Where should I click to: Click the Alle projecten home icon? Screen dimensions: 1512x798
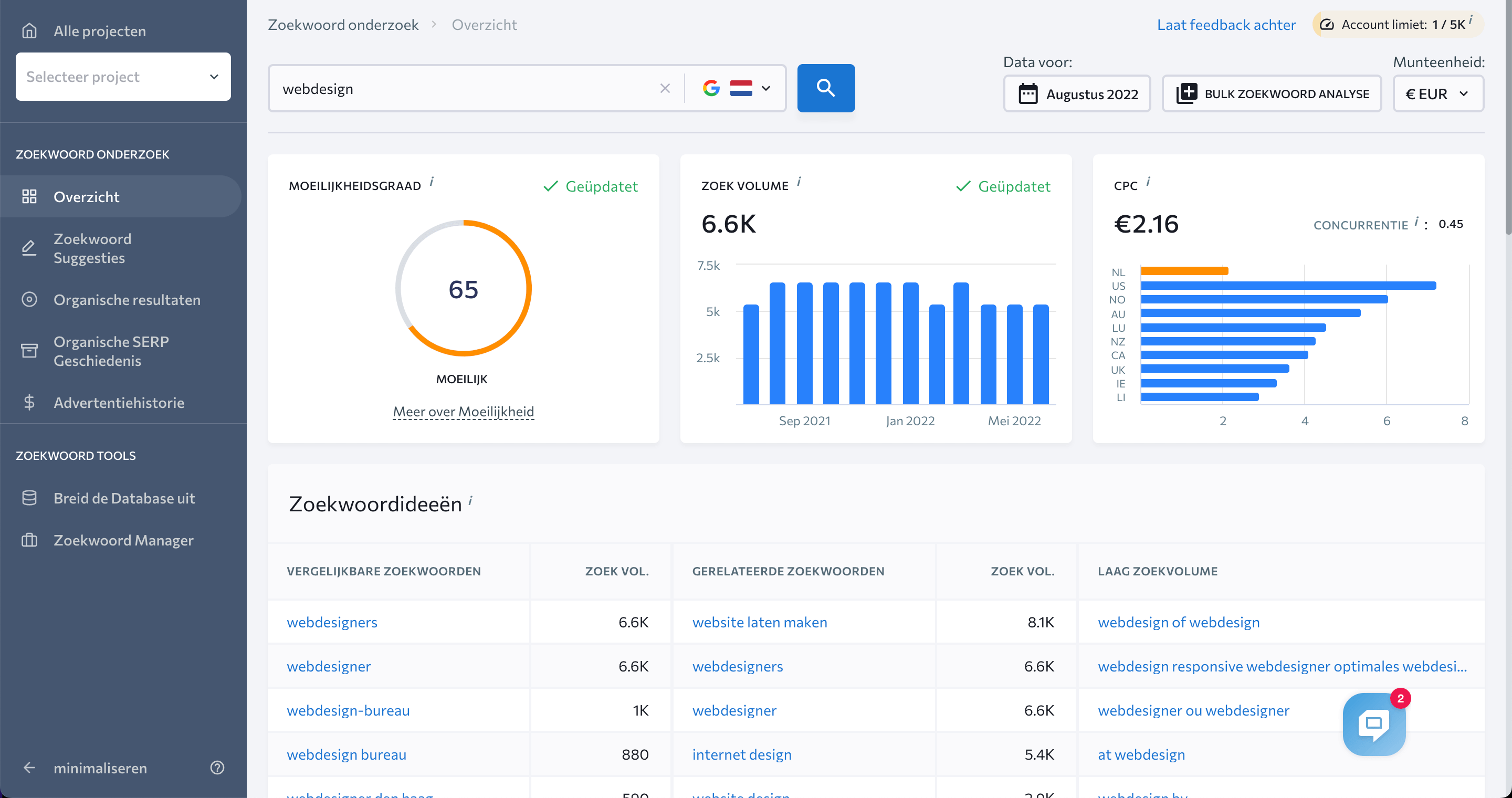coord(29,30)
